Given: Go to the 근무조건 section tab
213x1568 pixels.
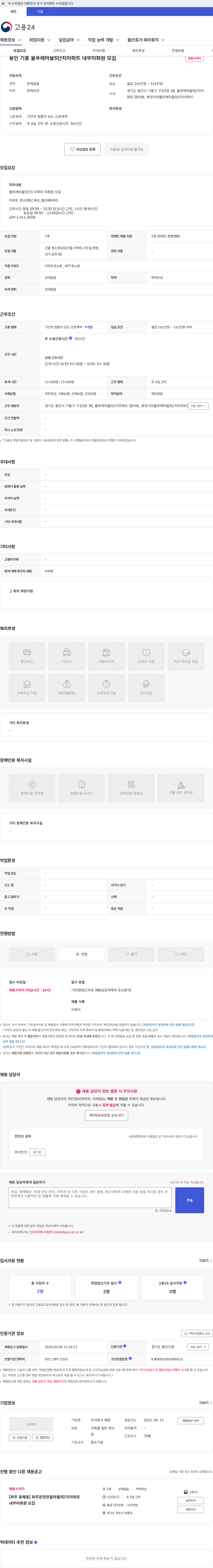Looking at the screenshot, I should (x=59, y=51).
